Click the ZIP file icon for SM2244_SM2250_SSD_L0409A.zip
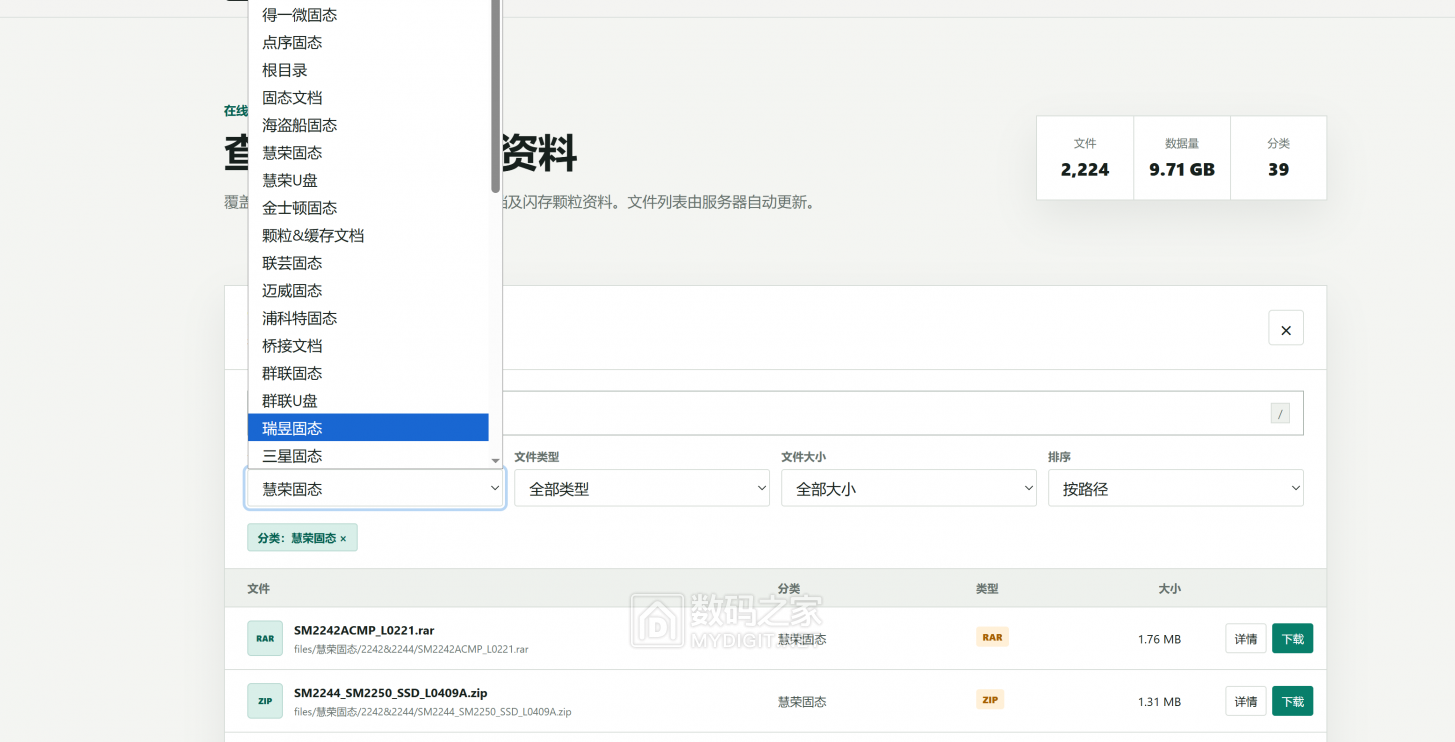Viewport: 1455px width, 742px height. [x=265, y=701]
